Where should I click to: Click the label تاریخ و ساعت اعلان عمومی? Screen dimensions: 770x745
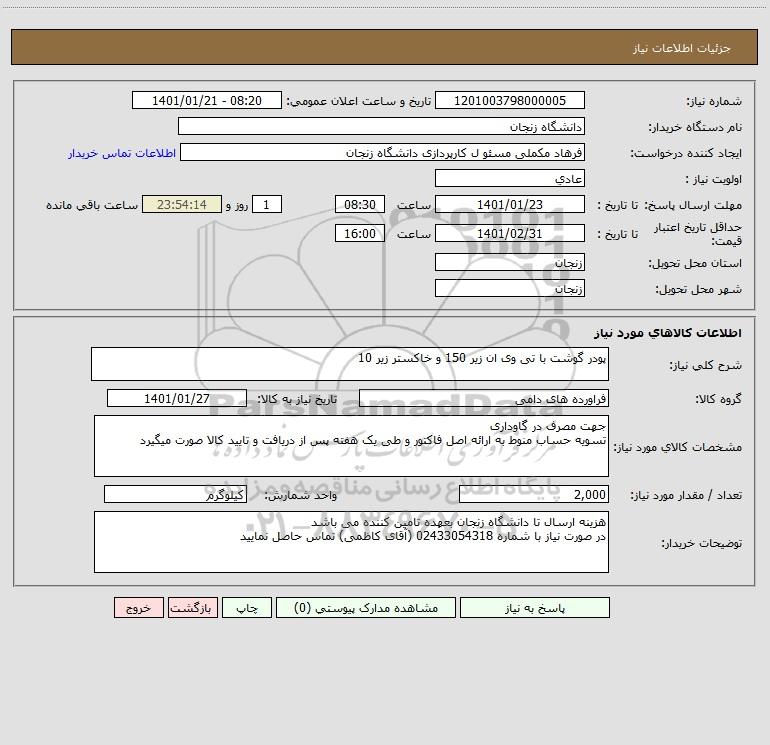click(x=358, y=102)
